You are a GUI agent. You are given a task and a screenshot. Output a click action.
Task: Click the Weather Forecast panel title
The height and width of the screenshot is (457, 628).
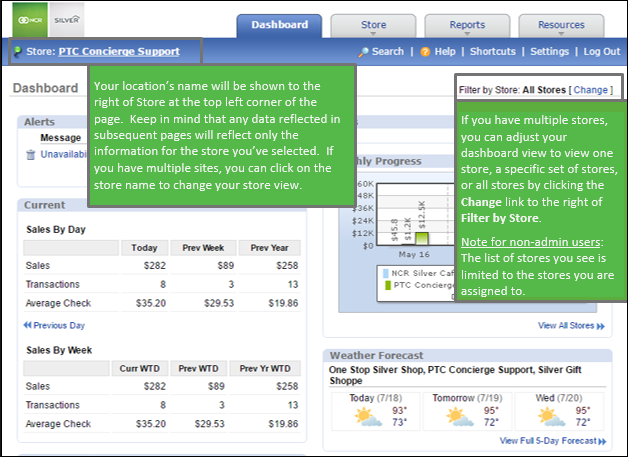click(376, 356)
